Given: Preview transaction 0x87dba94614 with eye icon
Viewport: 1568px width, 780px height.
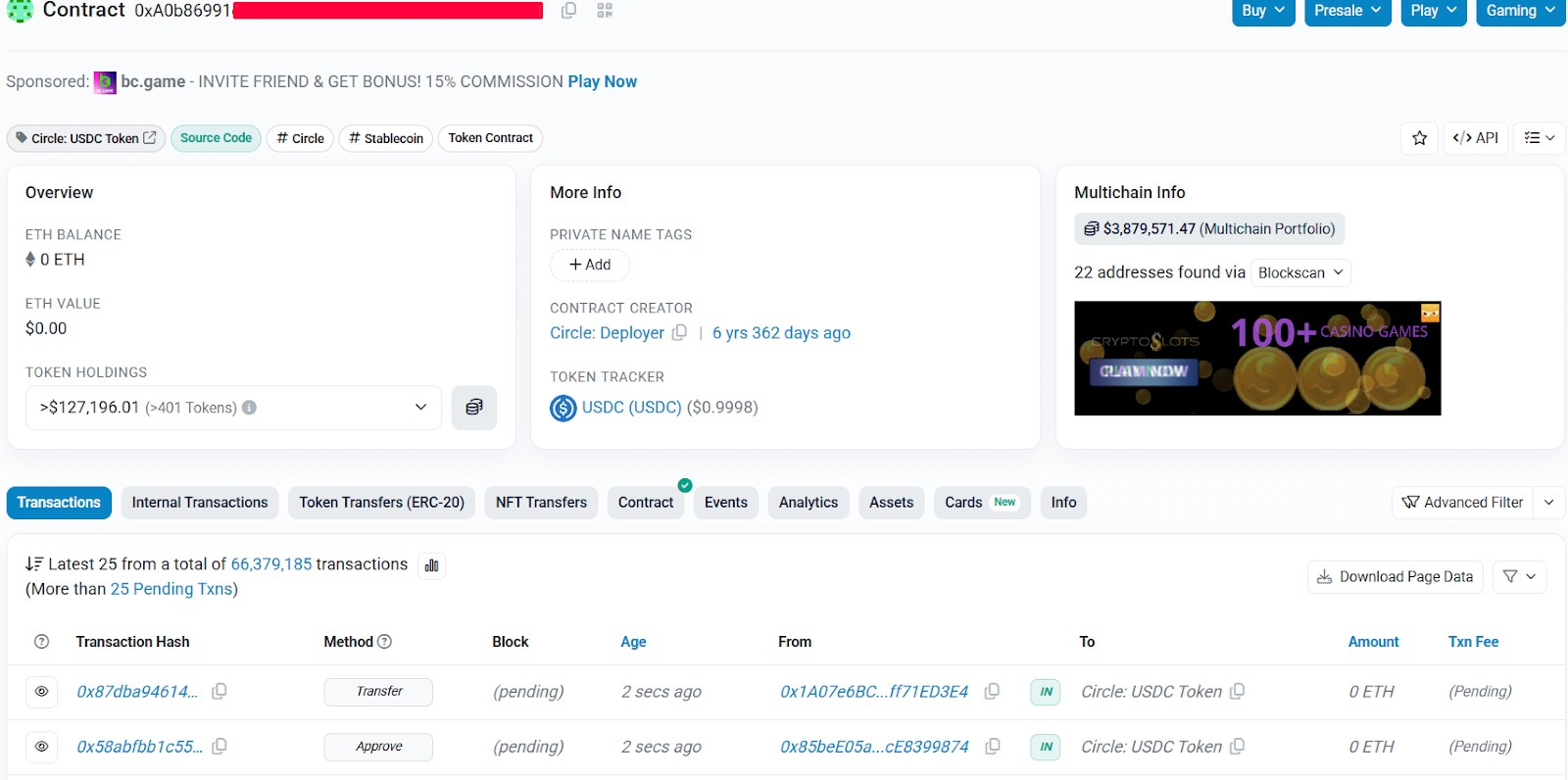Looking at the screenshot, I should point(42,692).
